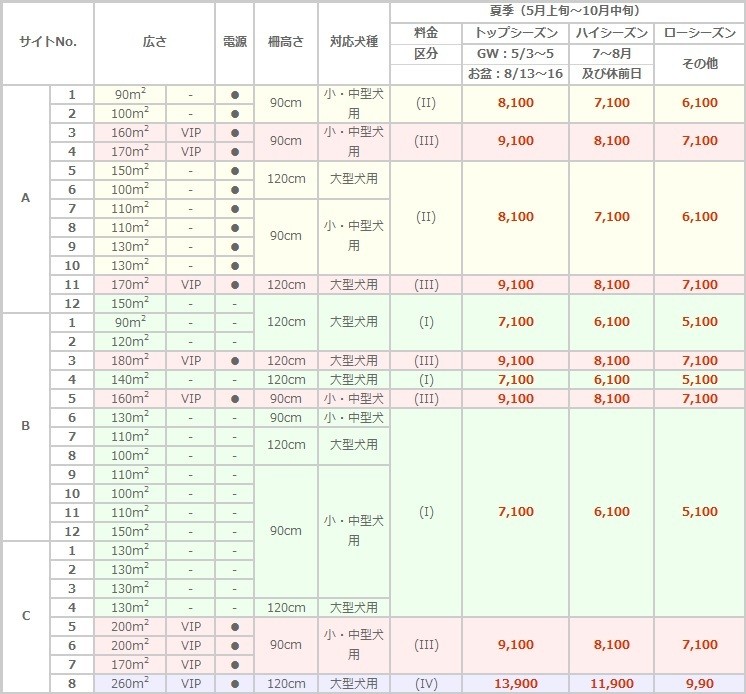Click the power dot for site B-3

point(235,361)
